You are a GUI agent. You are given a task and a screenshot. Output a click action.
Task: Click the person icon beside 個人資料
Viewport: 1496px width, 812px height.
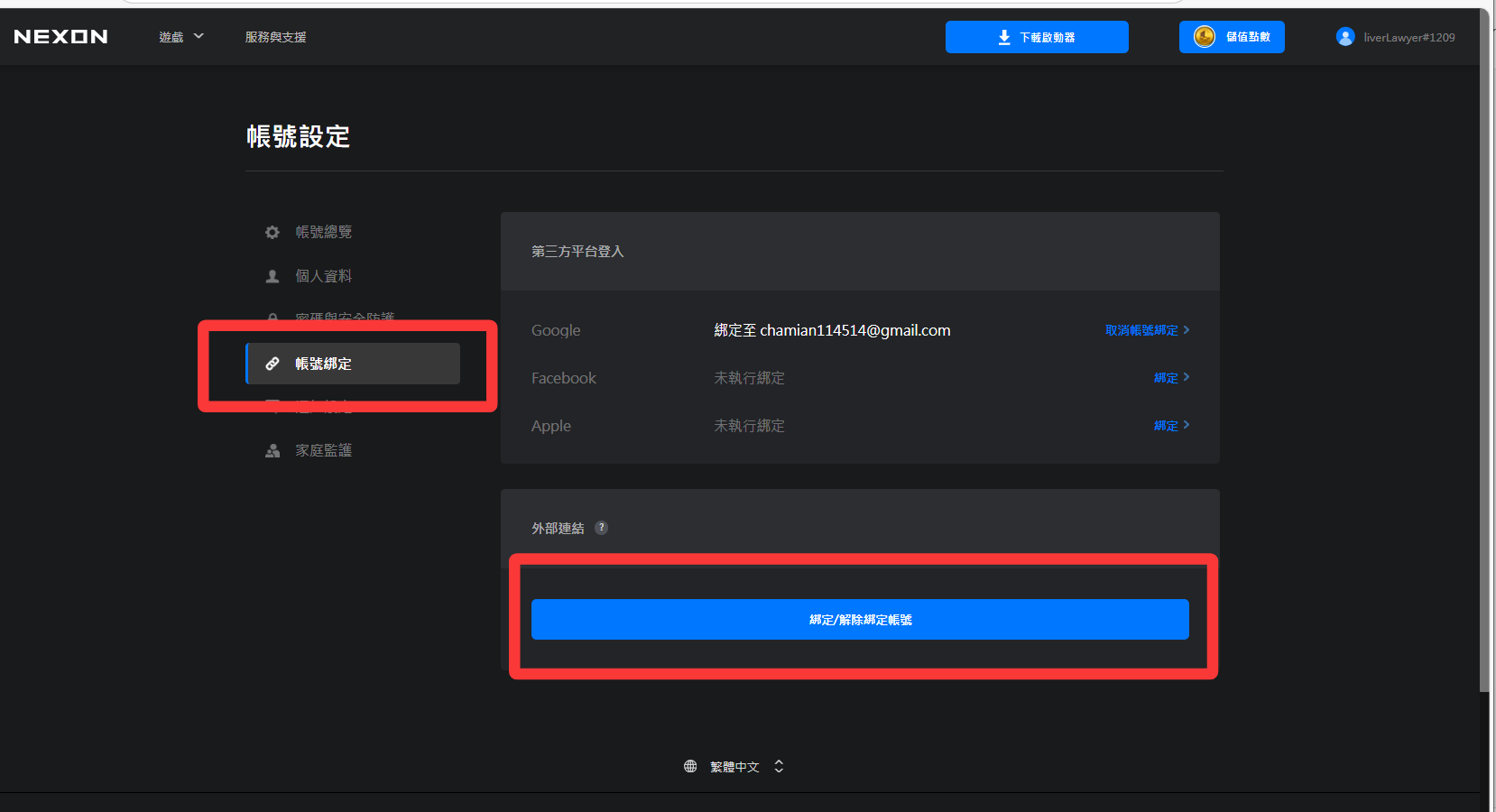coord(272,277)
